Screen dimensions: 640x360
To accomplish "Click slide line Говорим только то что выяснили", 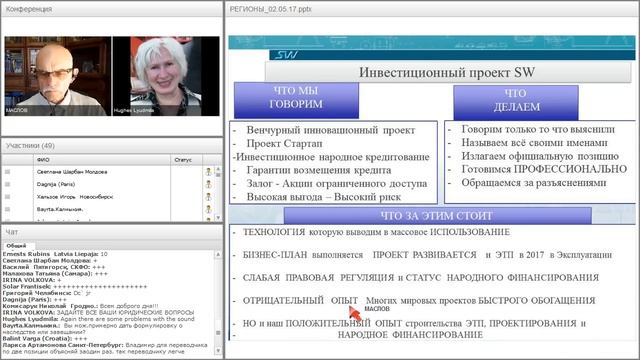I will pos(538,129).
